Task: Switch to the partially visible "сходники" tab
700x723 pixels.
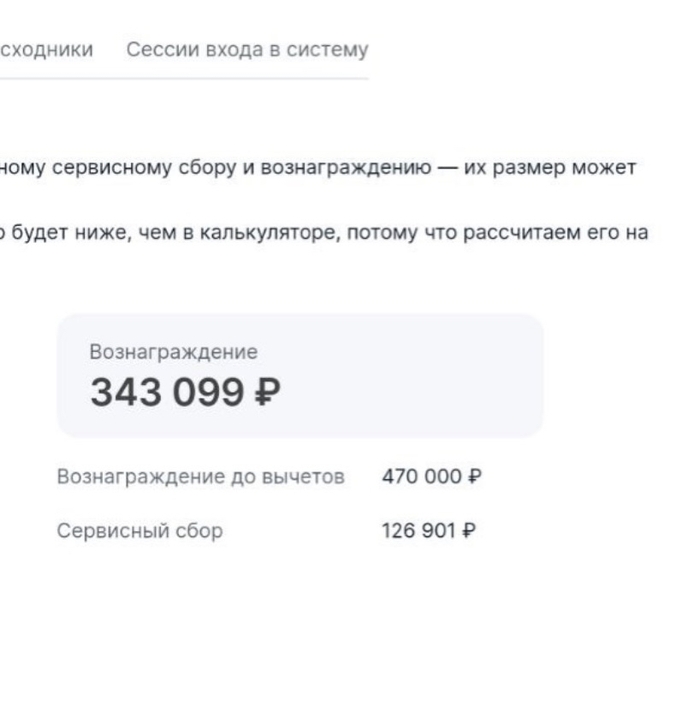Action: click(x=47, y=49)
